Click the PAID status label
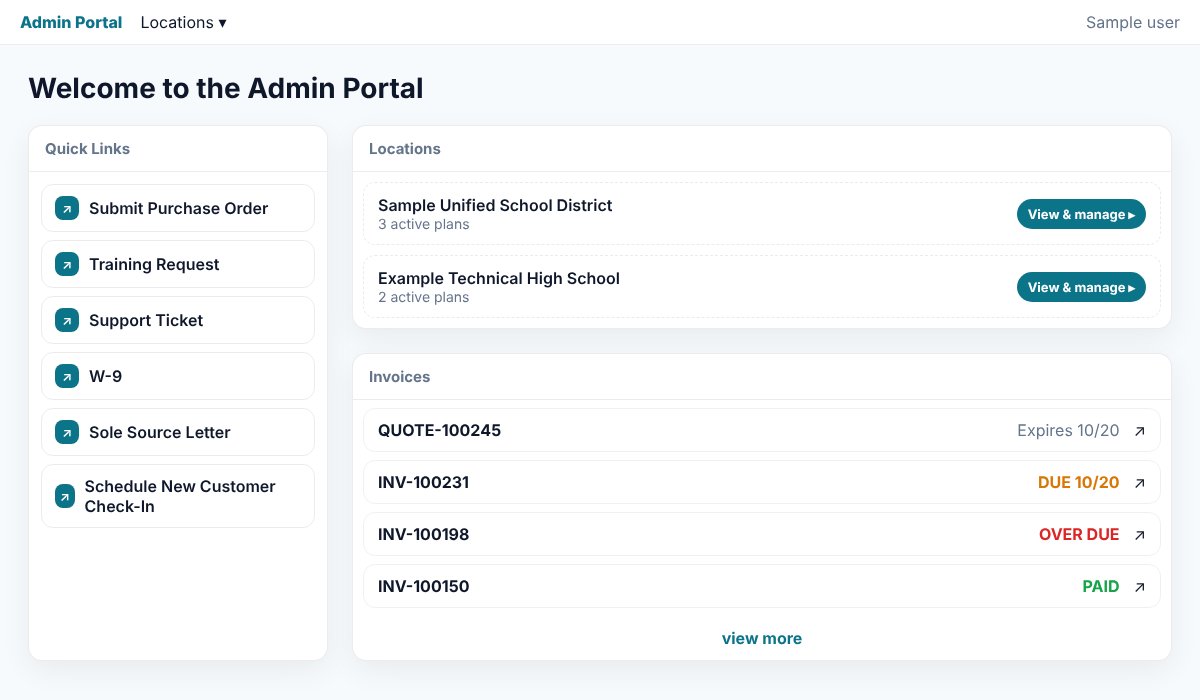The image size is (1200, 700). pos(1101,587)
